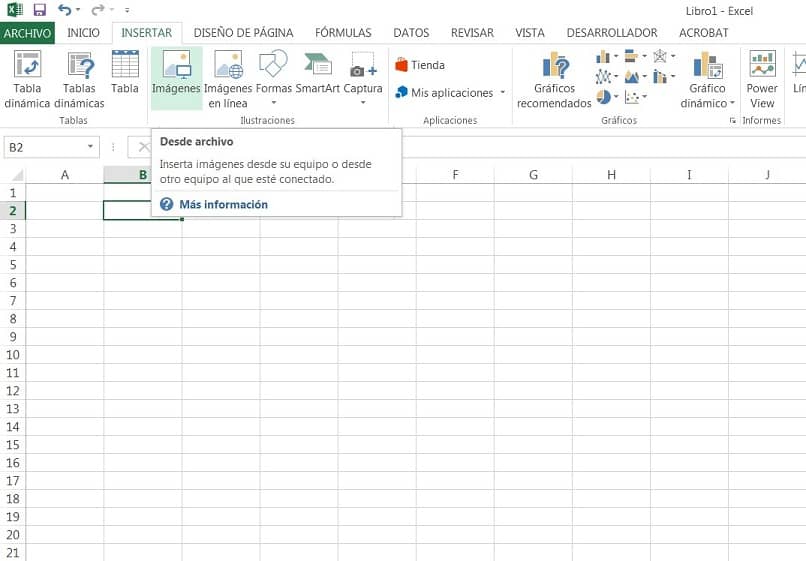This screenshot has height=561, width=806.
Task: Select column A header
Action: tap(65, 175)
